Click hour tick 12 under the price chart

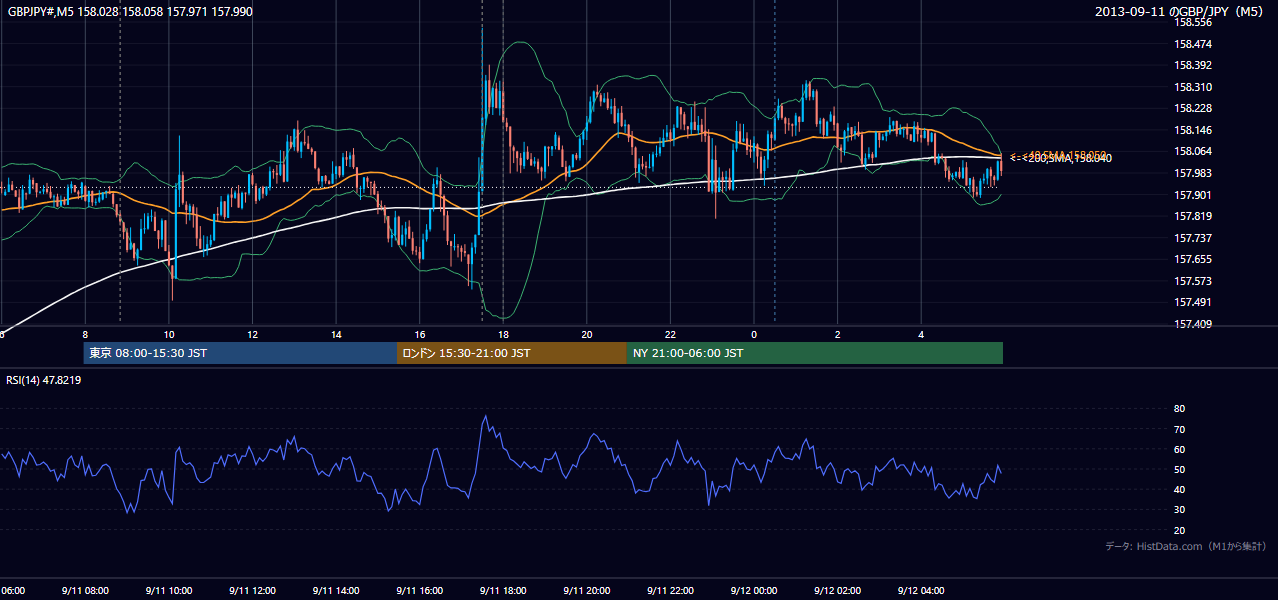pos(253,334)
